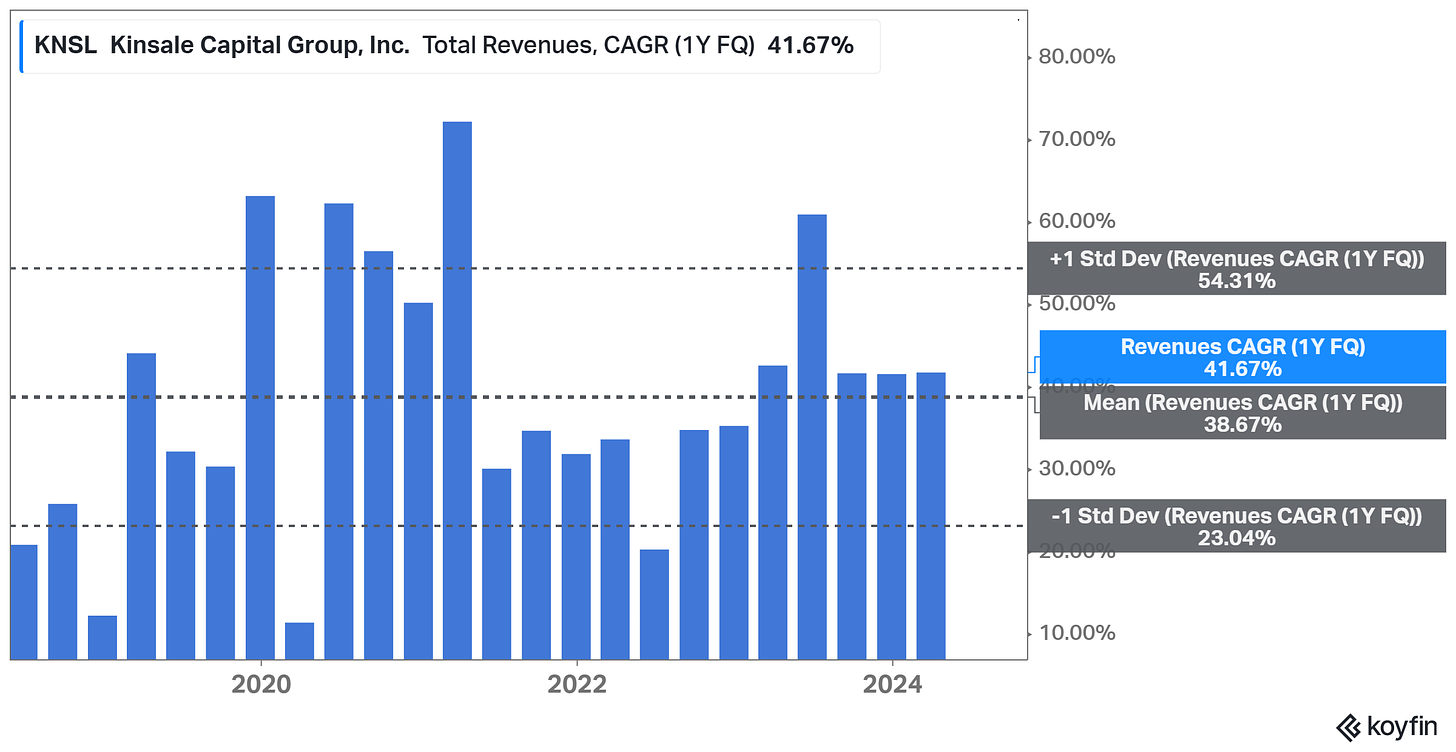Image resolution: width=1456 pixels, height=752 pixels.
Task: Click the 2020 x-axis label
Action: coord(260,686)
